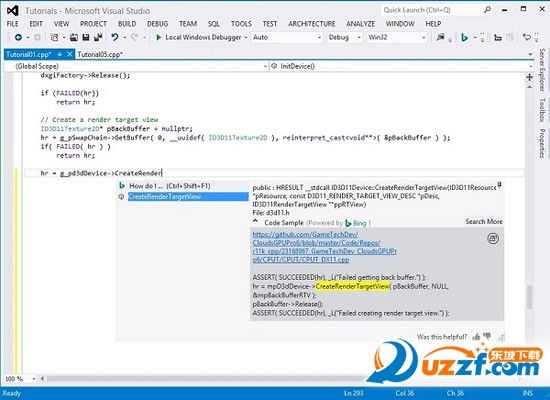550x400 pixels.
Task: Open the Toolbox side tab
Action: [542, 110]
